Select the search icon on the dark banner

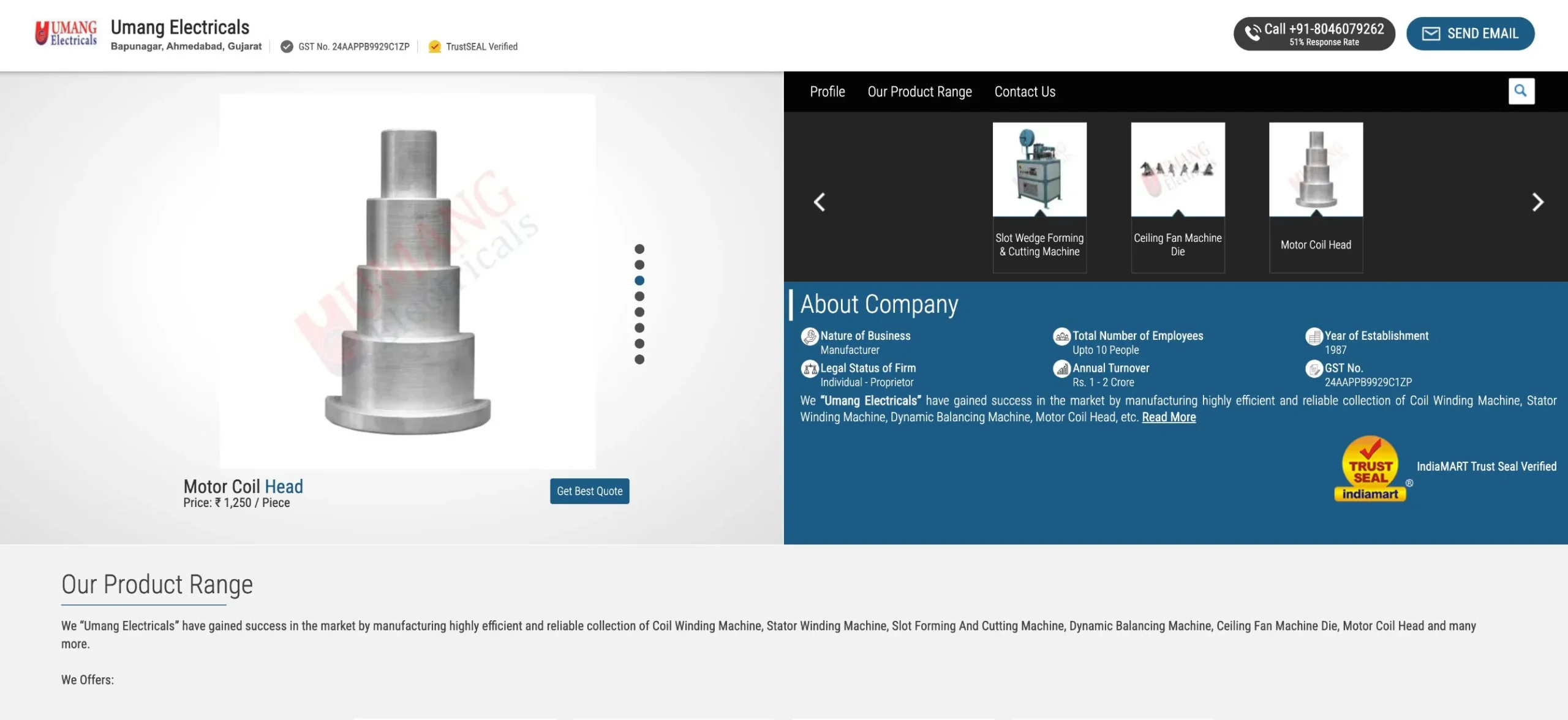1521,91
